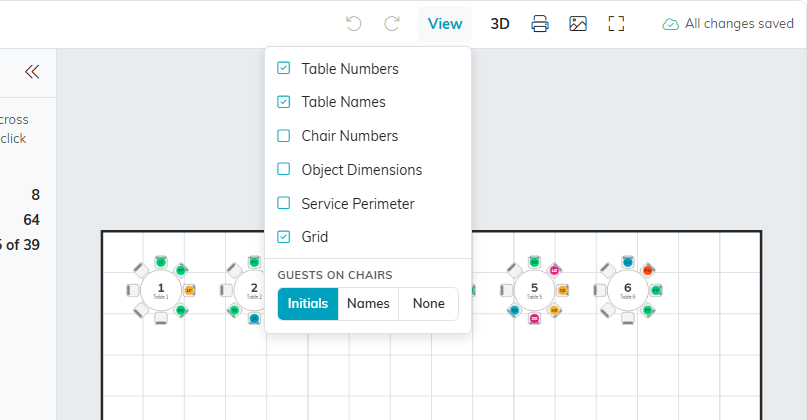This screenshot has height=420, width=807.
Task: Enable Object Dimensions checkbox
Action: 284,169
